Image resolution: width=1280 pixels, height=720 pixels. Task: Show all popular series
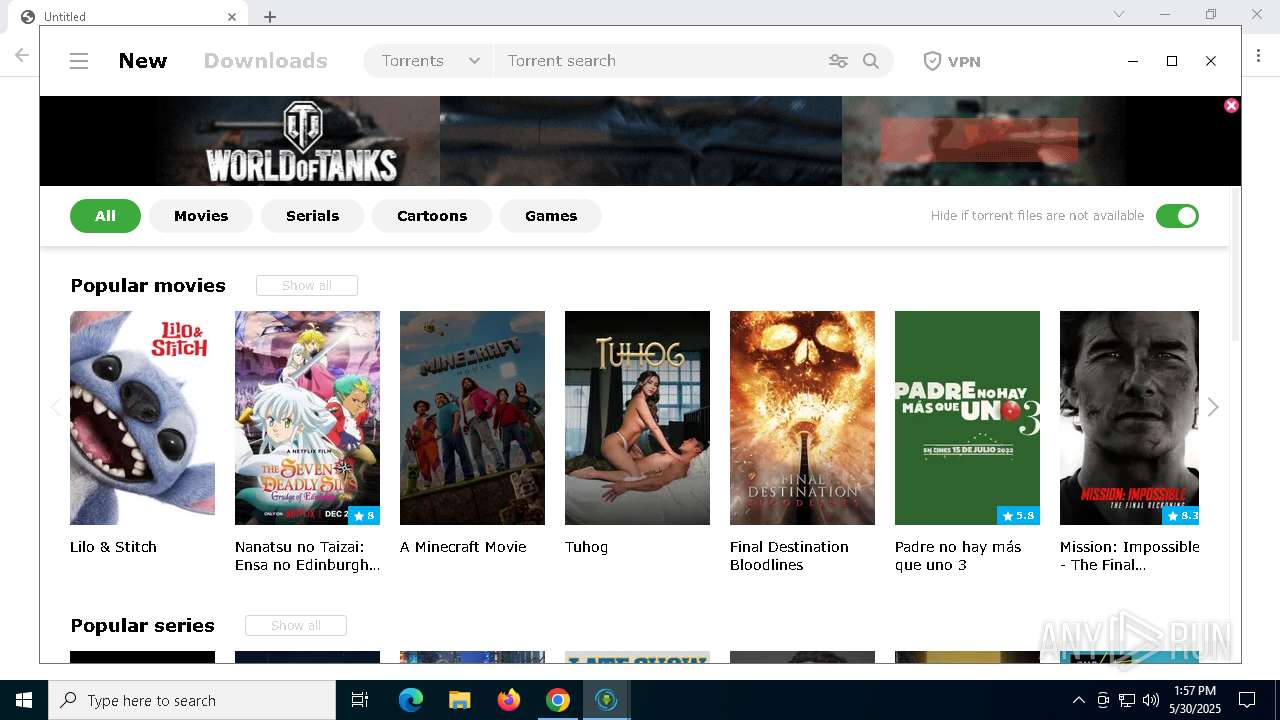point(296,626)
